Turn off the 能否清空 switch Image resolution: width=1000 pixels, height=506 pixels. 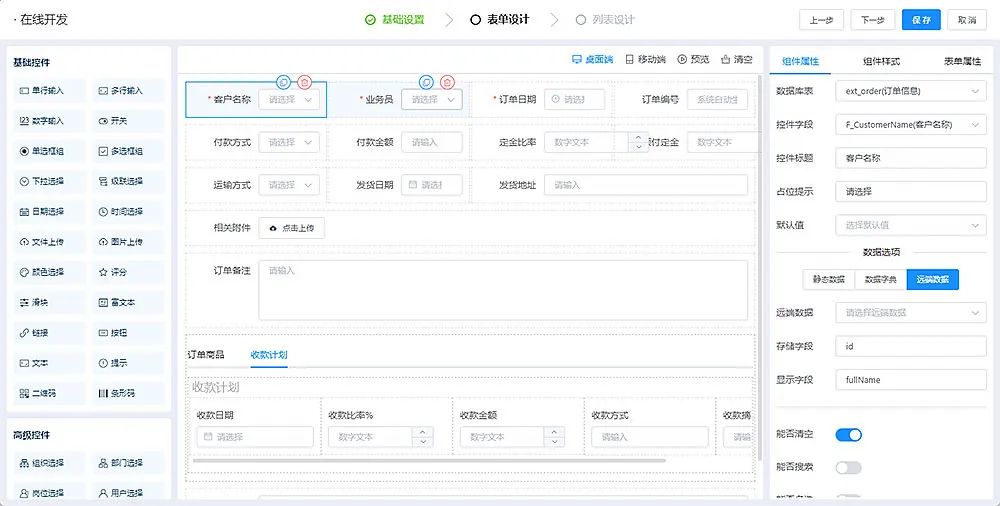pyautogui.click(x=848, y=435)
